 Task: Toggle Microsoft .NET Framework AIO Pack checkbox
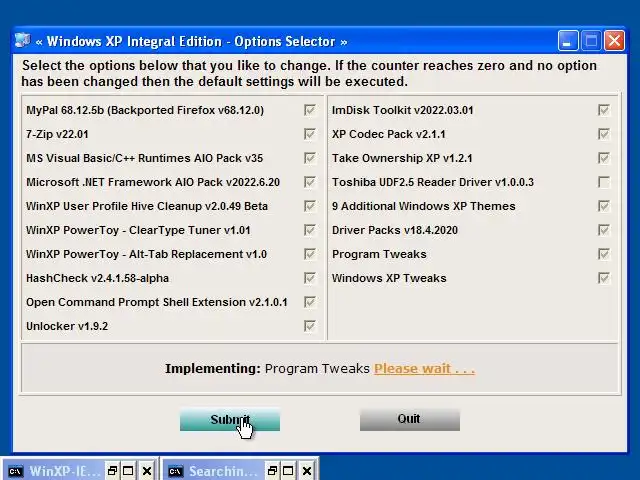coord(309,182)
